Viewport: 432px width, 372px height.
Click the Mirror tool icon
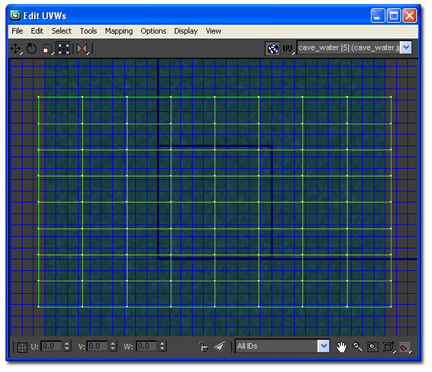point(82,49)
